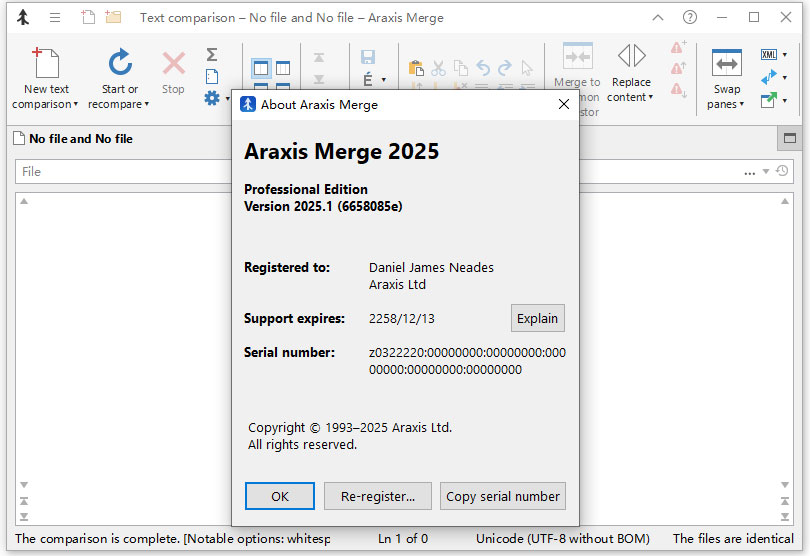Click the window layout icon at right of tab bar

789,138
